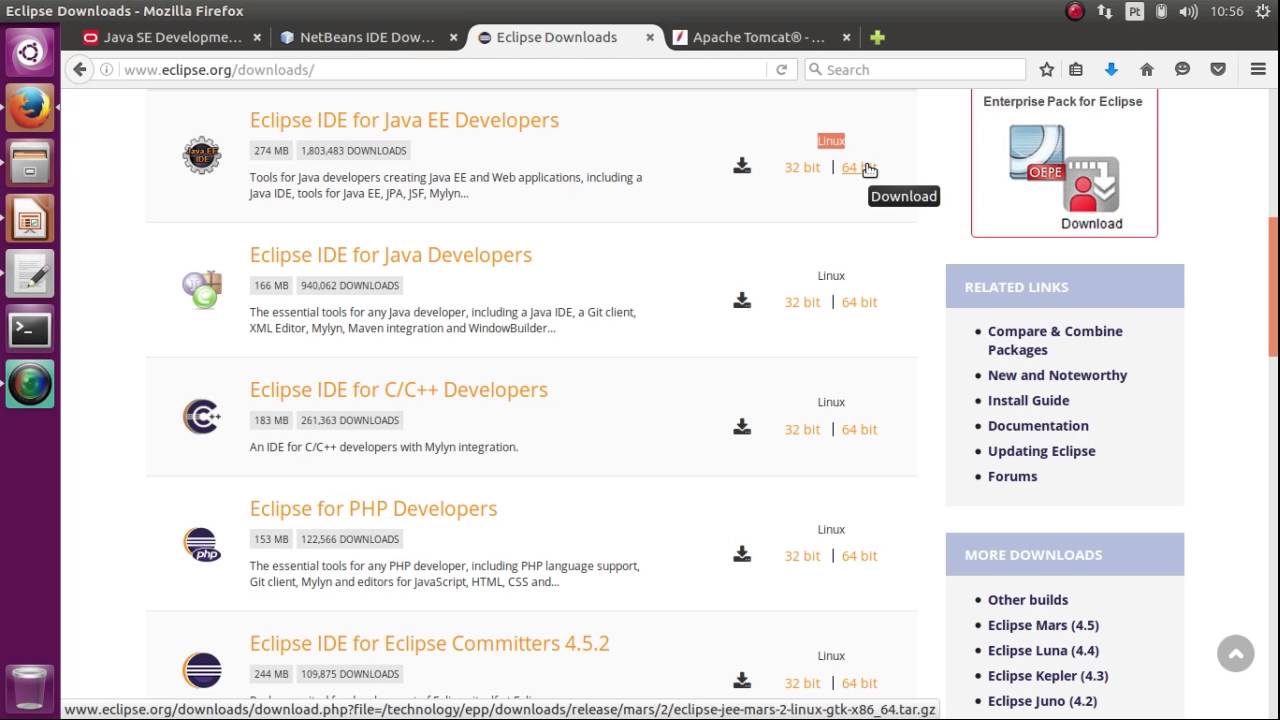The image size is (1280, 720).
Task: Reload the page with the refresh icon
Action: tap(782, 69)
